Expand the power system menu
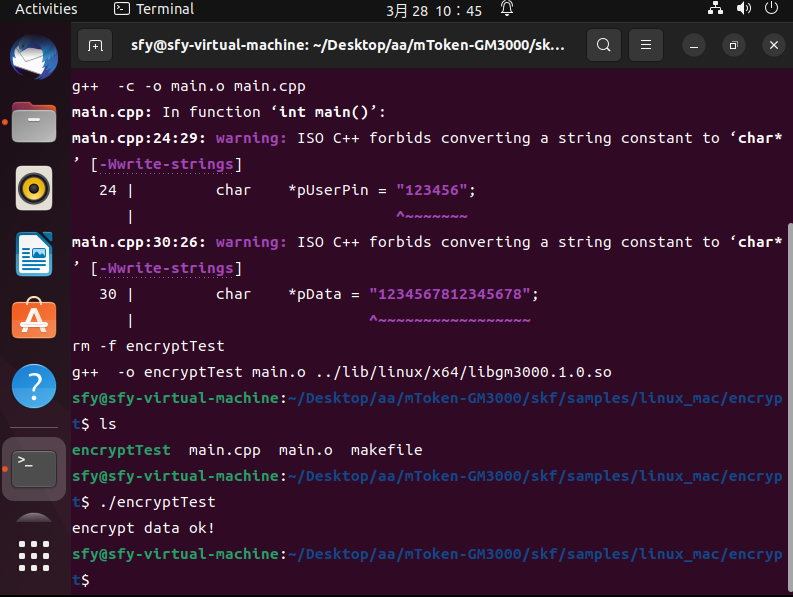 (771, 9)
